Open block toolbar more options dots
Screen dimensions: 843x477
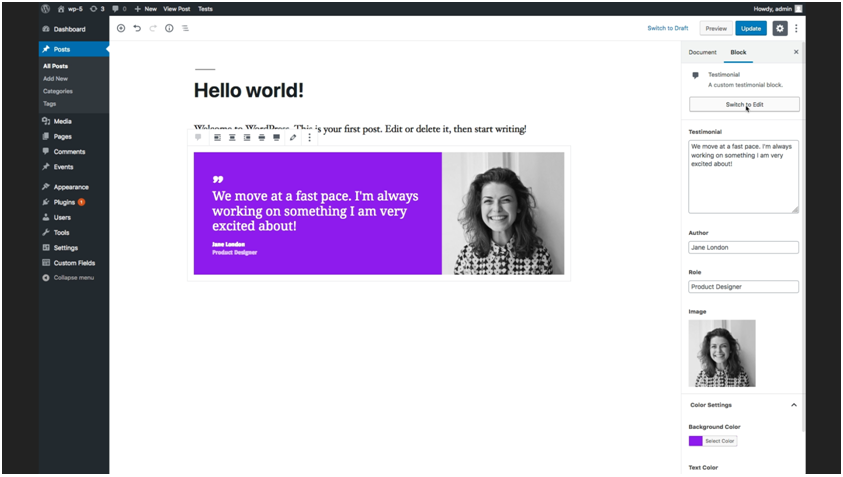click(309, 137)
